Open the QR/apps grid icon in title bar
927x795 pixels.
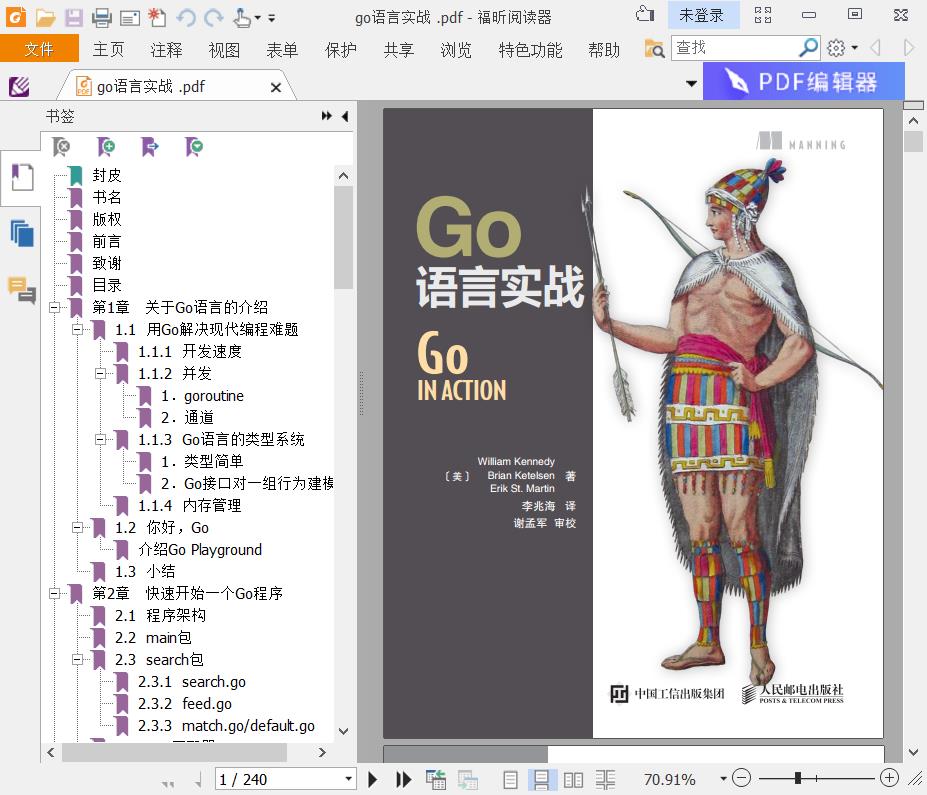pyautogui.click(x=763, y=15)
